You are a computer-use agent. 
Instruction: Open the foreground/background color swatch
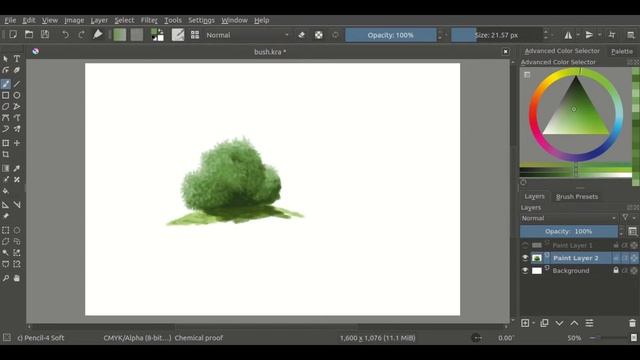158,35
